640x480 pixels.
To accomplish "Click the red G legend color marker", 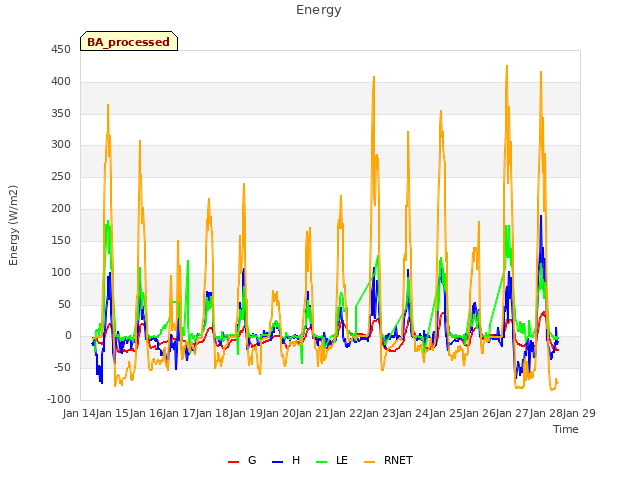I will click(x=233, y=462).
